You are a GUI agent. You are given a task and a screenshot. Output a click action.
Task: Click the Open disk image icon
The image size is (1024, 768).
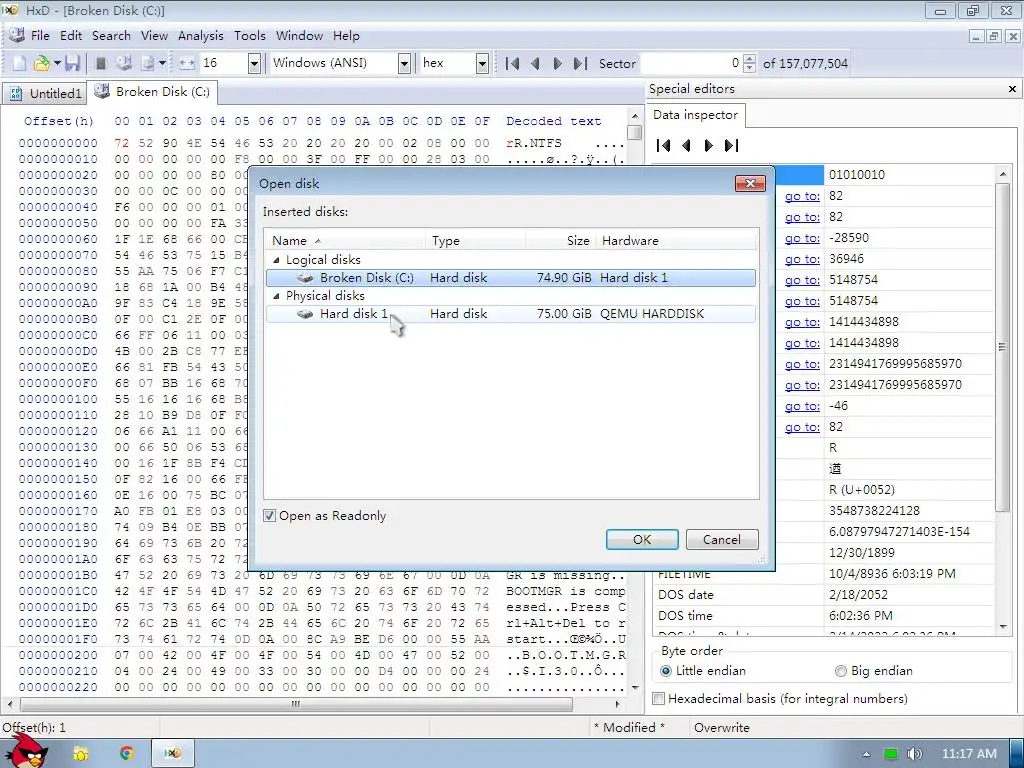pos(148,63)
